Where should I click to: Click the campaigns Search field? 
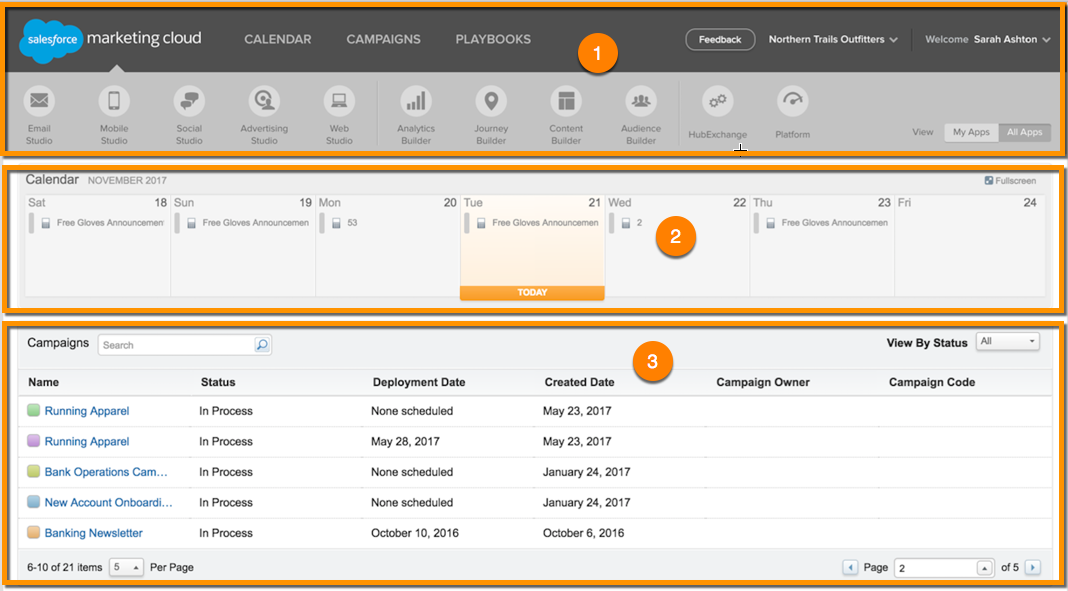176,345
